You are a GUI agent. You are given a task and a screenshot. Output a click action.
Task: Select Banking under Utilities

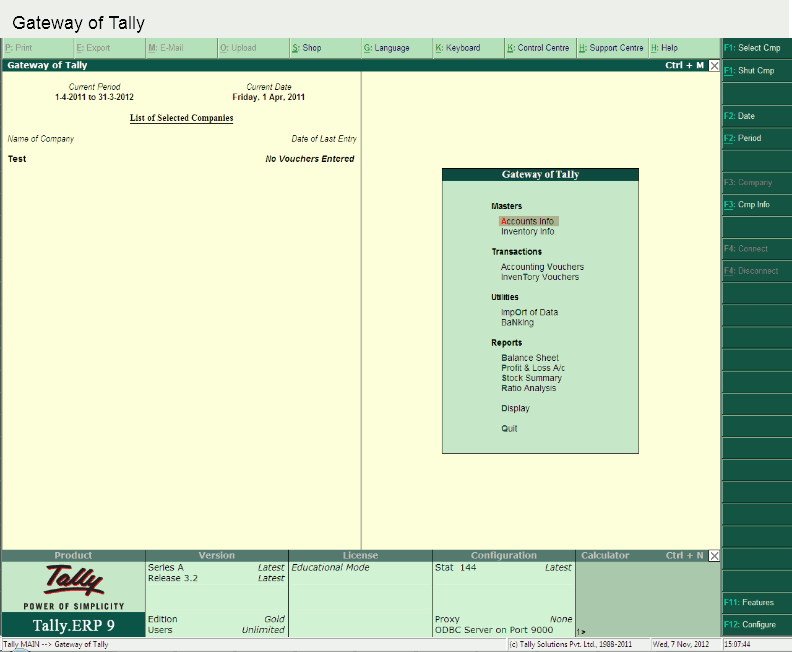[x=517, y=322]
